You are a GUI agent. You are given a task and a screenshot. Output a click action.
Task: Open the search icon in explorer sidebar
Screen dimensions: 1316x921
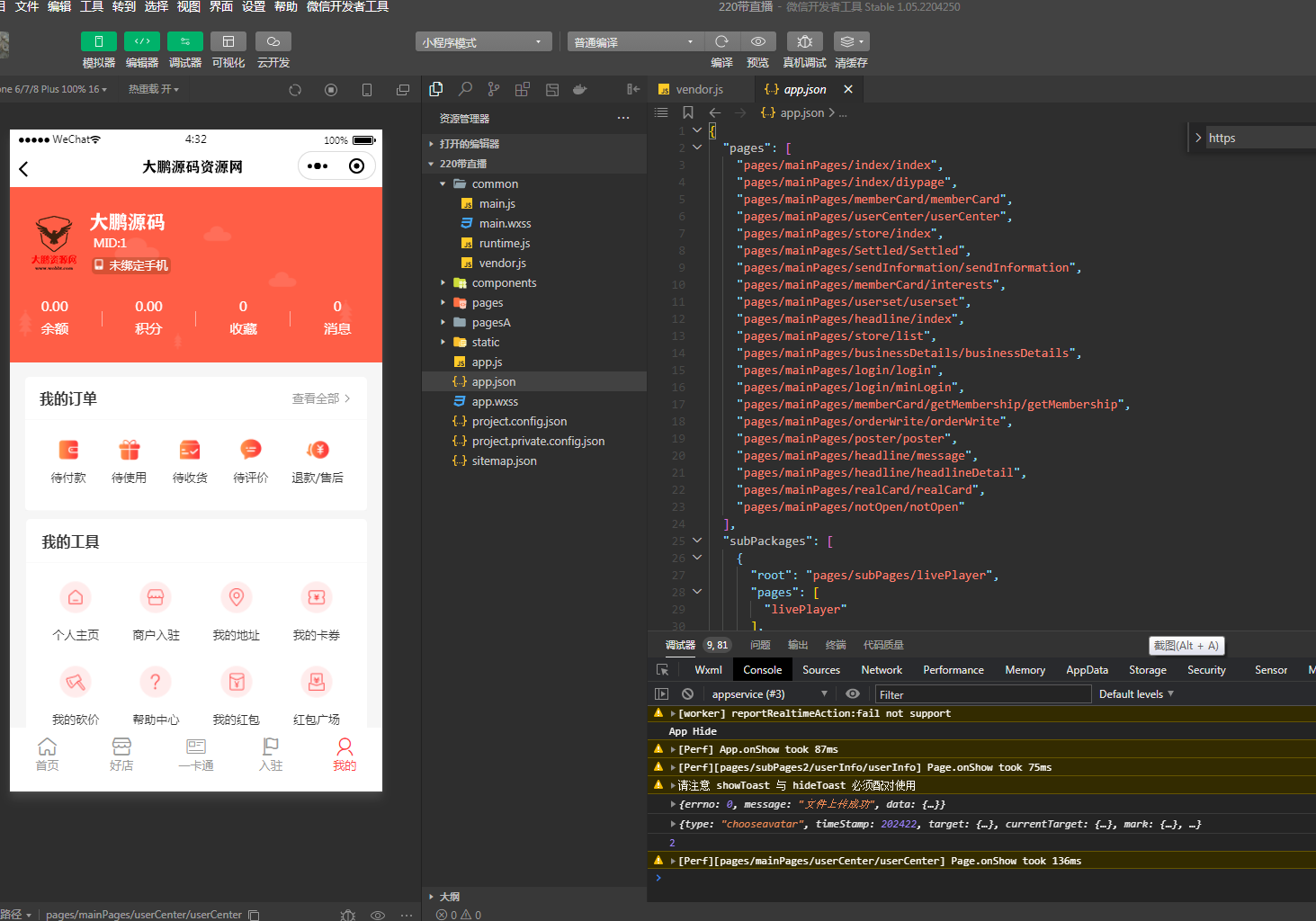[x=465, y=89]
